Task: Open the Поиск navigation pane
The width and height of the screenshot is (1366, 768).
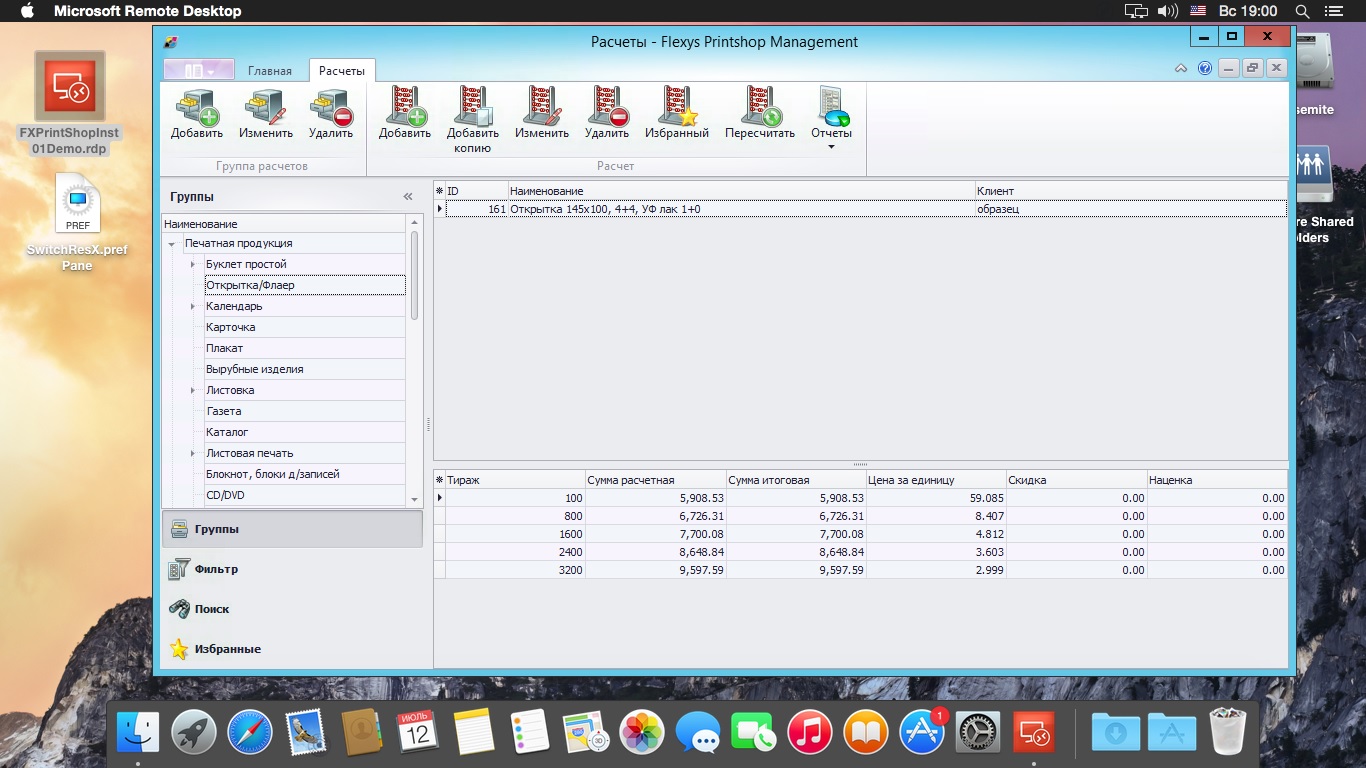Action: pos(292,609)
